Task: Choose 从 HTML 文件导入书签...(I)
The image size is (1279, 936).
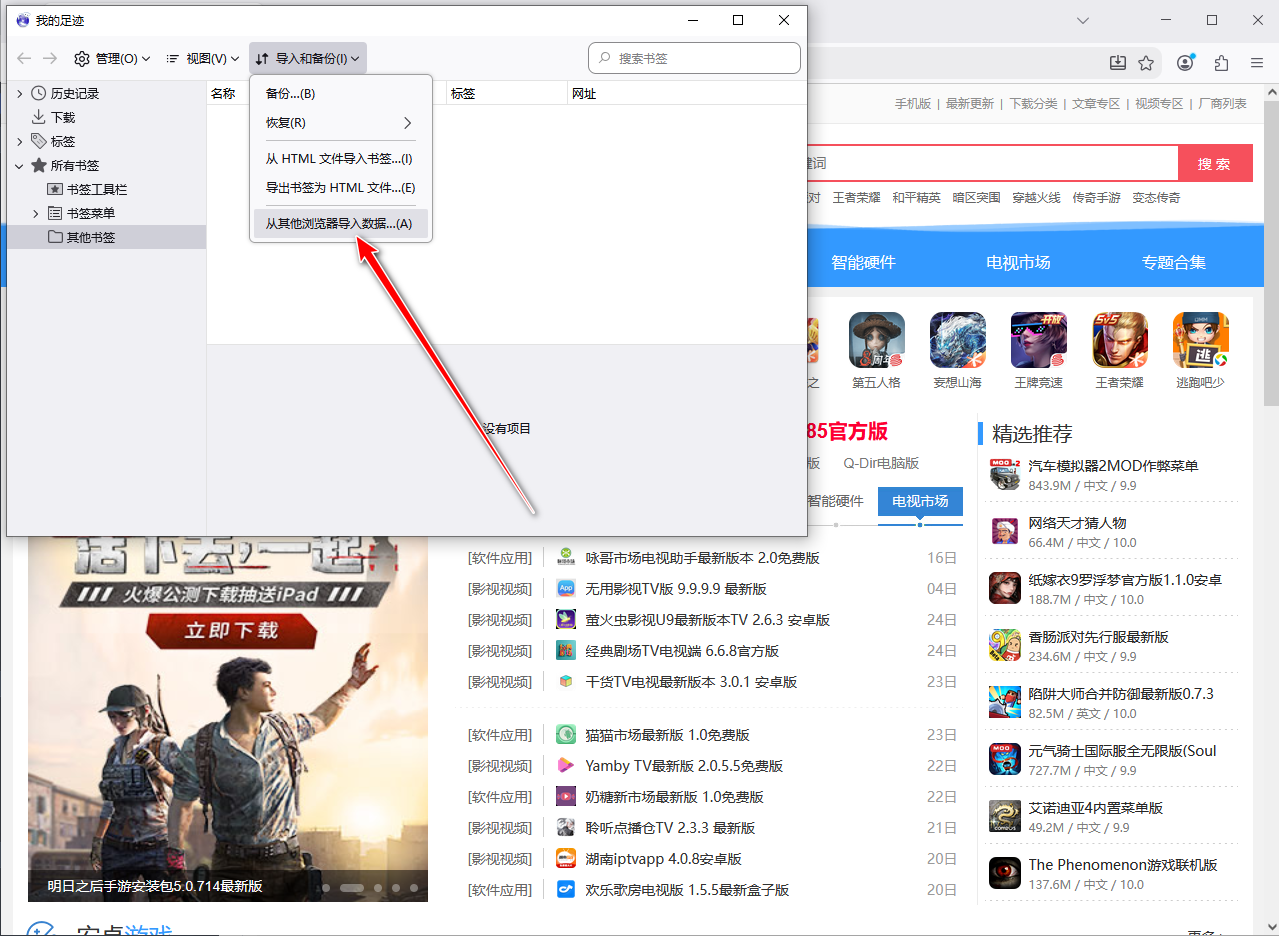Action: 341,159
